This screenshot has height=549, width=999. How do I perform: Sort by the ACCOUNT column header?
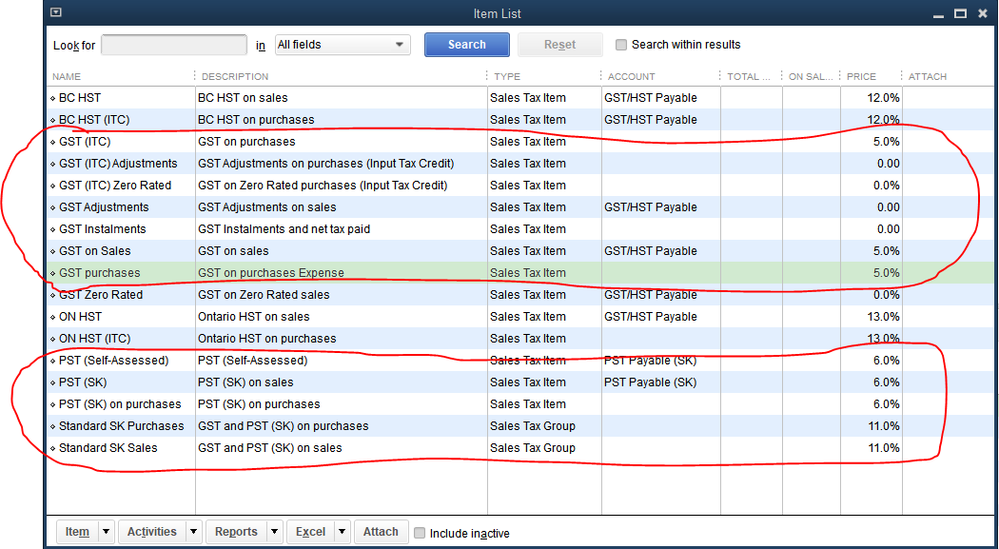[631, 76]
